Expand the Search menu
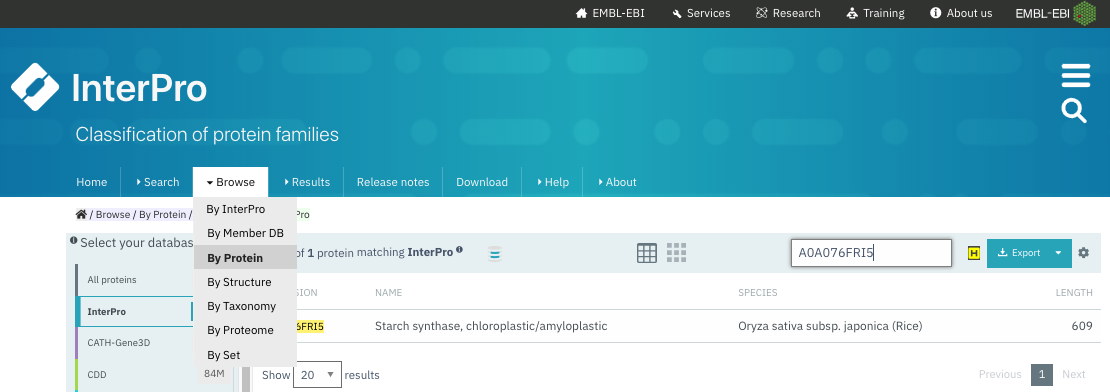1110x392 pixels. coord(157,182)
